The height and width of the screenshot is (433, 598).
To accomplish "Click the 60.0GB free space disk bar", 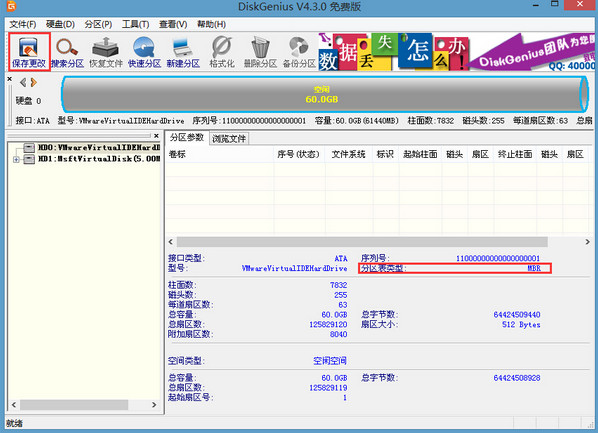I will click(x=324, y=94).
